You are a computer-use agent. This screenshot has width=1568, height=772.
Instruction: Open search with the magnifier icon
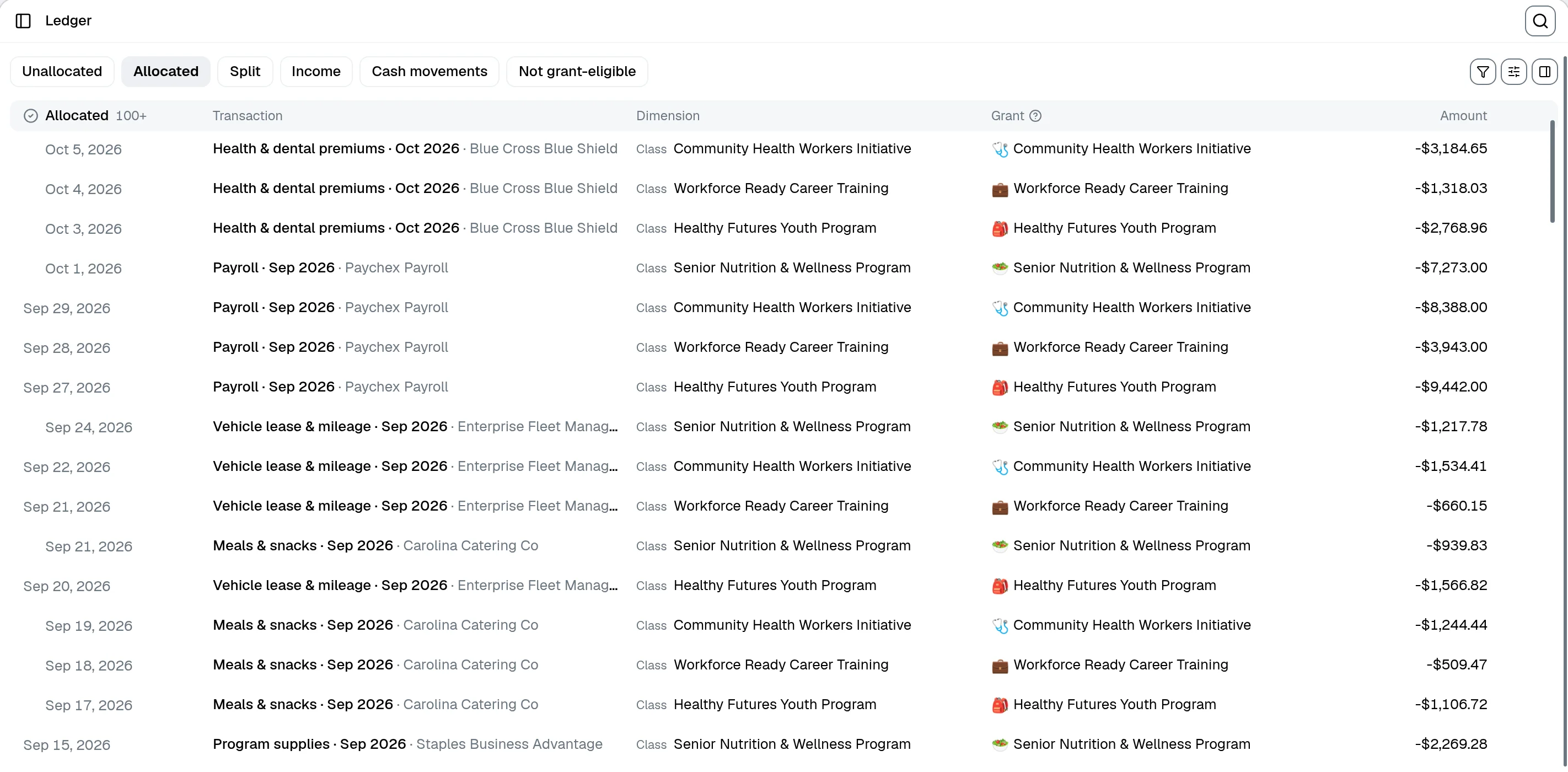pyautogui.click(x=1540, y=21)
